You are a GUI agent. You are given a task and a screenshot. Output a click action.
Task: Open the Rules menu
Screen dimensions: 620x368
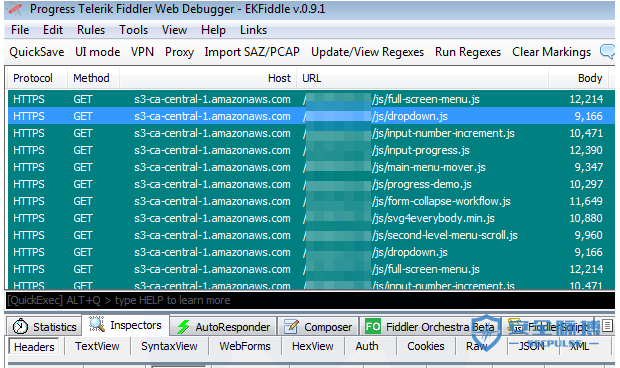coord(91,30)
